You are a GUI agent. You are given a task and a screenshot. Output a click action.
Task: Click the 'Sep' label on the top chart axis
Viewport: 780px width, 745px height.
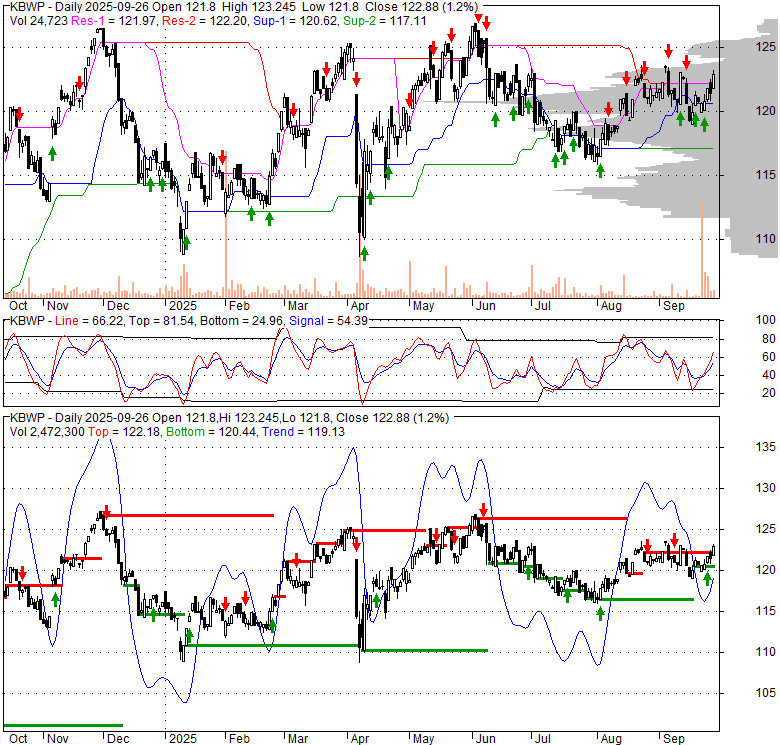point(674,306)
